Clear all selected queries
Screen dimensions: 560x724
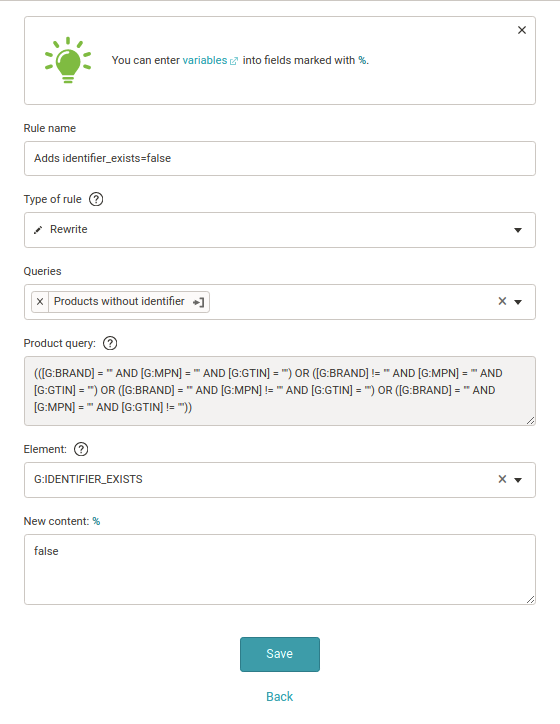(x=502, y=301)
